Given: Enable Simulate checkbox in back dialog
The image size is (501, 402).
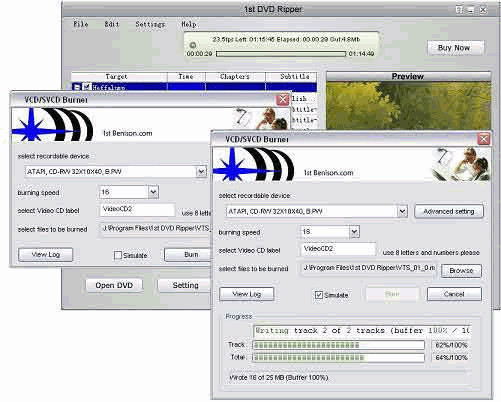Looking at the screenshot, I should (x=117, y=255).
